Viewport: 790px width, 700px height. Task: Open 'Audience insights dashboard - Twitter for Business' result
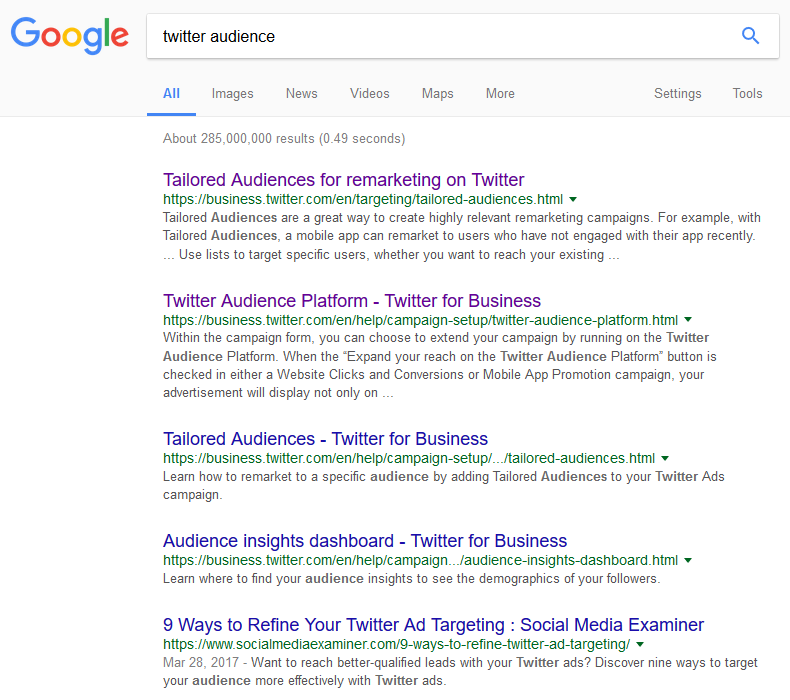tap(365, 541)
